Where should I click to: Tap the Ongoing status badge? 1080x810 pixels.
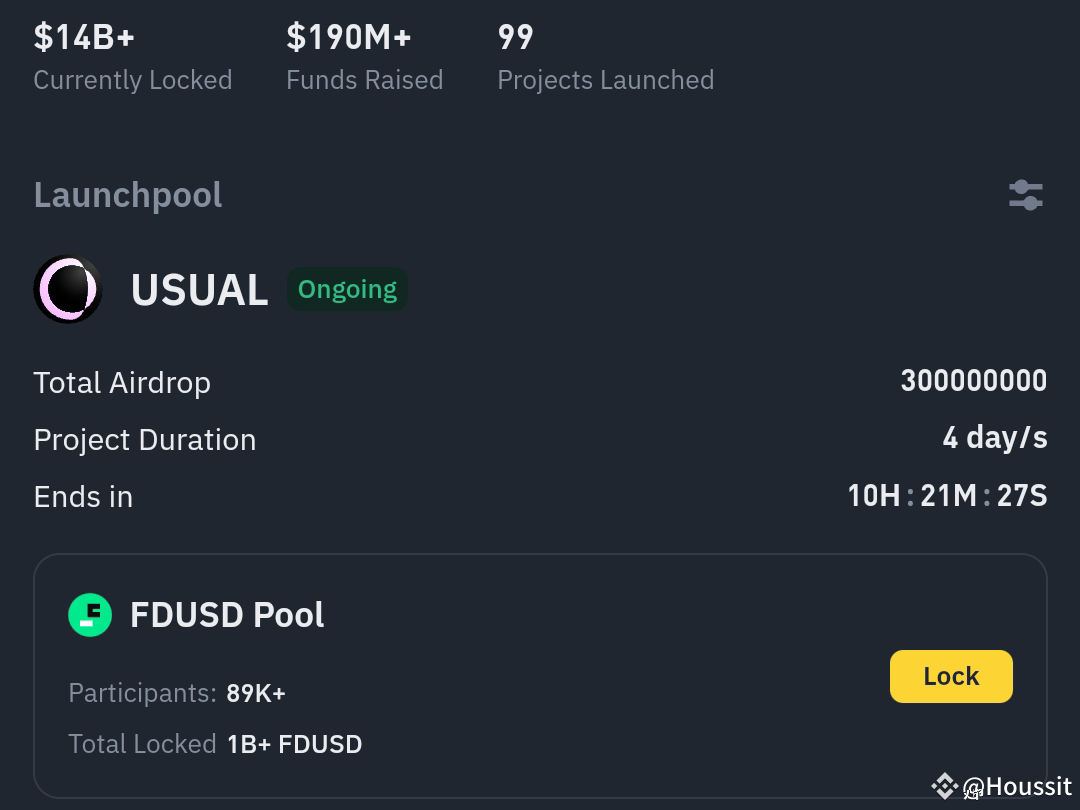coord(347,289)
